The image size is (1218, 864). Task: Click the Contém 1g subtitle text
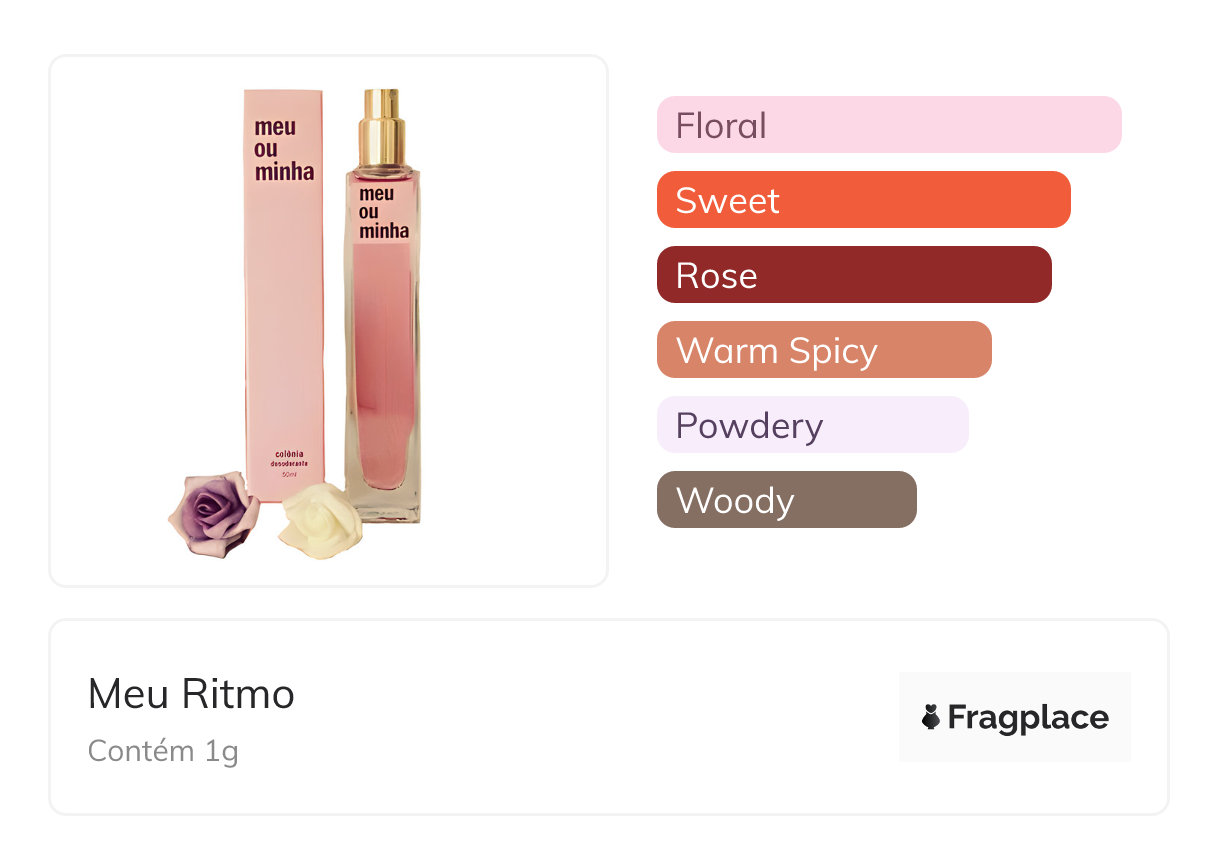coord(163,750)
